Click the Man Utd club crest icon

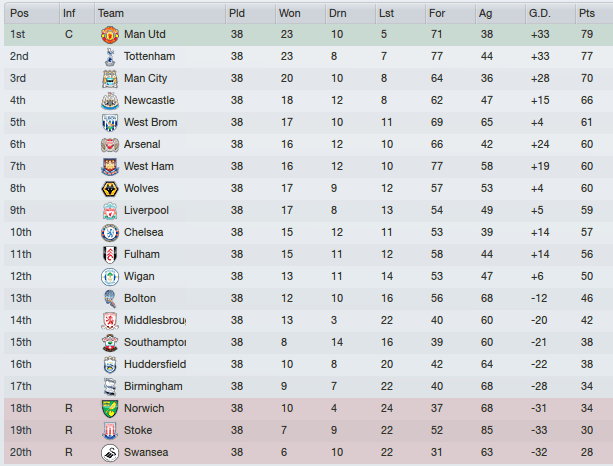pyautogui.click(x=109, y=35)
